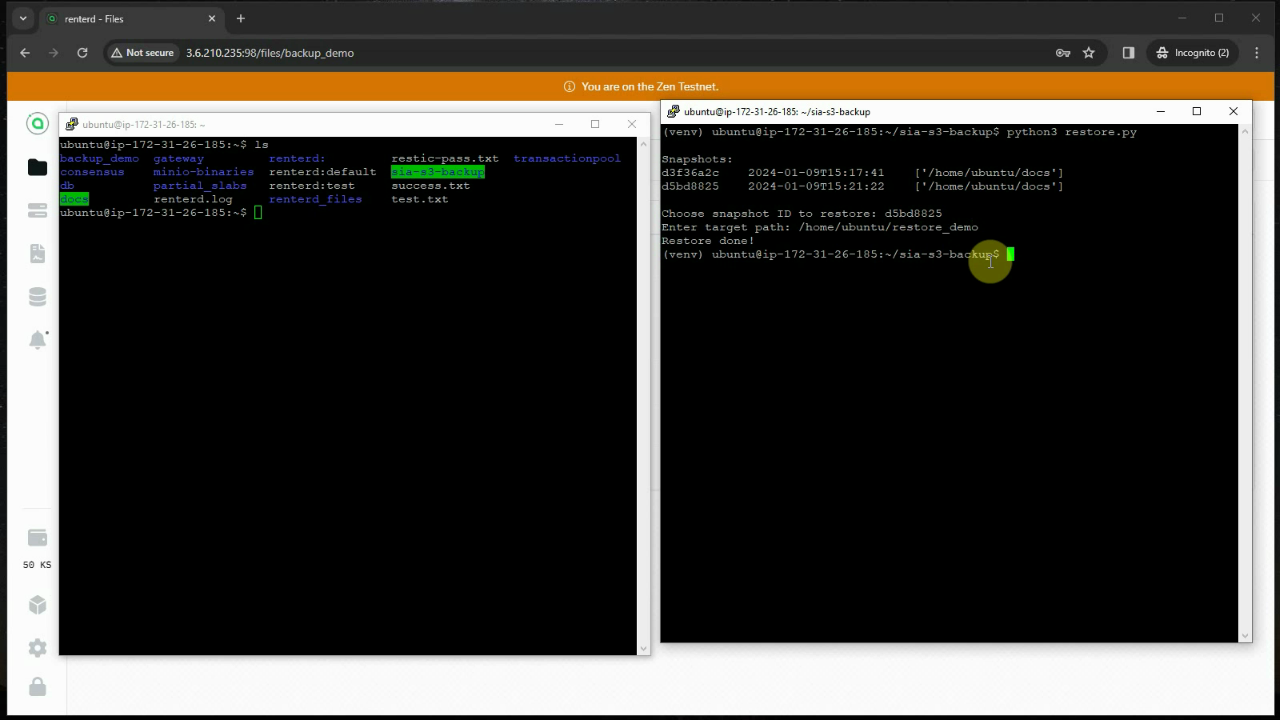Click renterd:default in ls output
This screenshot has height=720, width=1280.
pos(323,172)
